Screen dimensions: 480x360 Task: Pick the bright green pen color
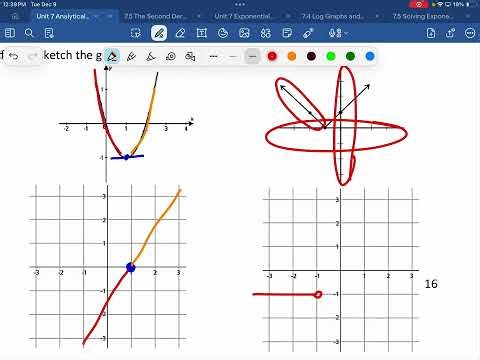[x=331, y=56]
